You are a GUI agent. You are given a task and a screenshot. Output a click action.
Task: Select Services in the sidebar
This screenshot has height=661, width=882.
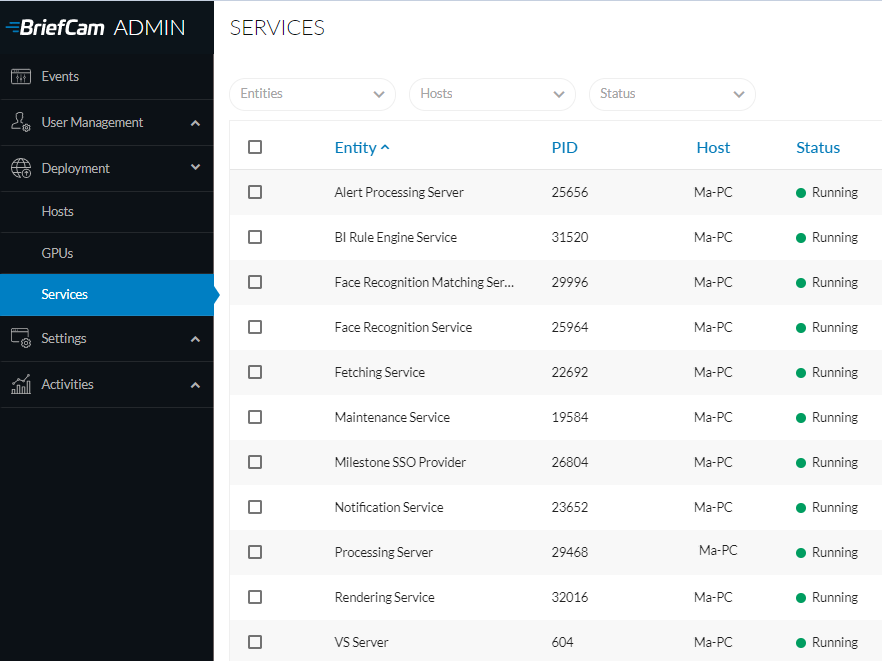coord(107,294)
